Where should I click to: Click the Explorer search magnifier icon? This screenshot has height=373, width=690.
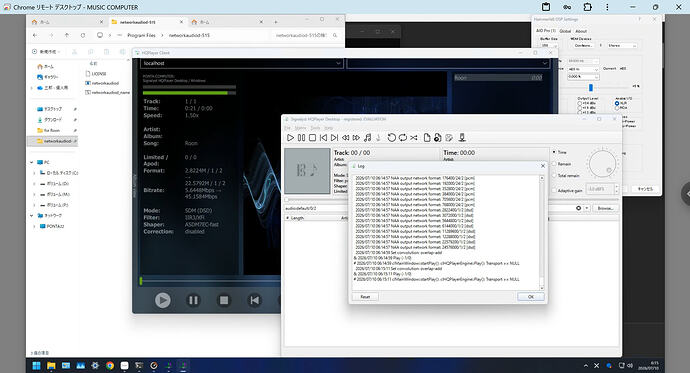(335, 35)
